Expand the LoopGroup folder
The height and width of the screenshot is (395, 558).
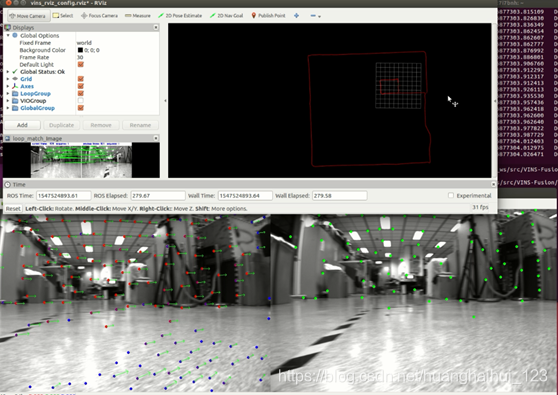(x=8, y=94)
